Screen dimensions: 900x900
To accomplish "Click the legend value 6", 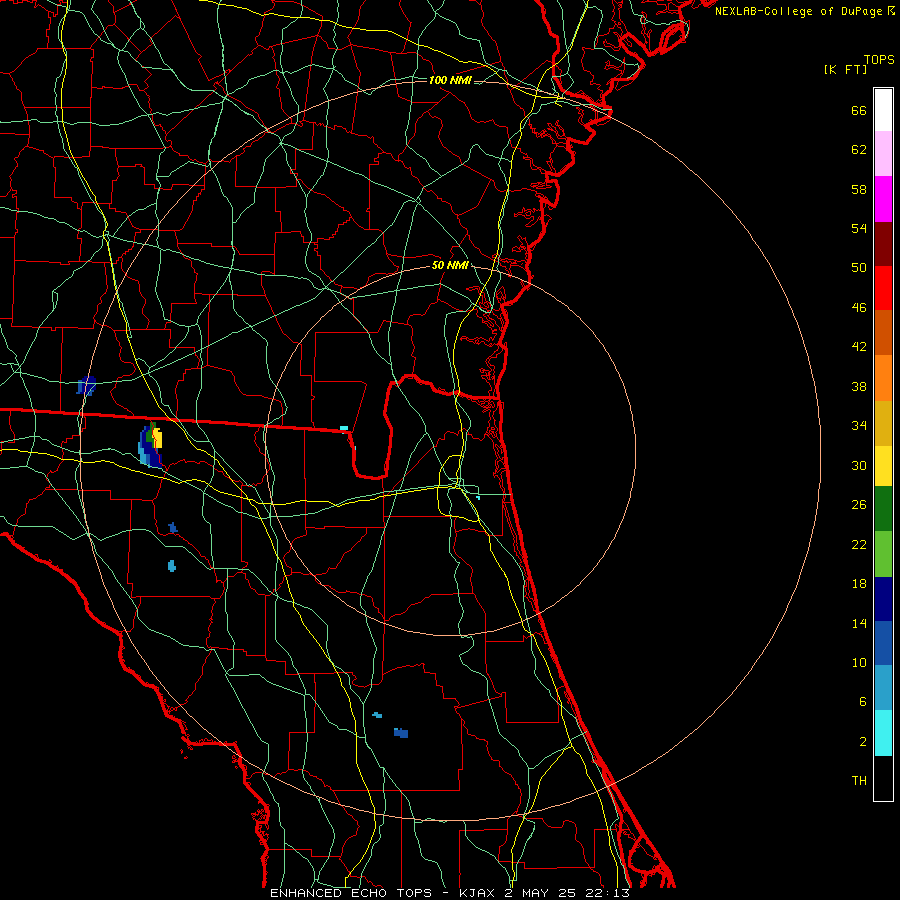I will [862, 701].
